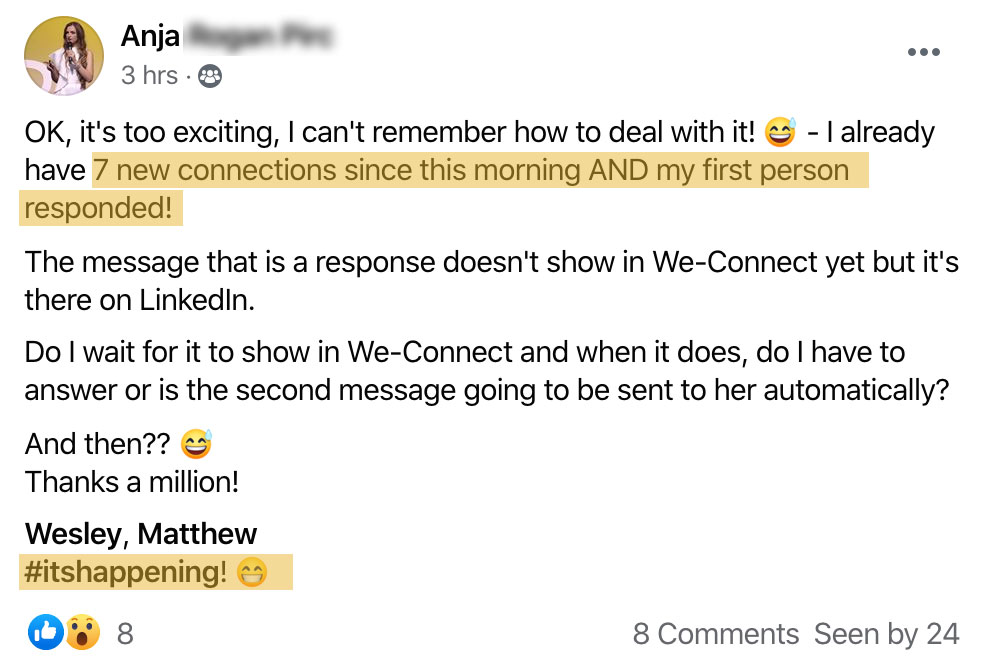The height and width of the screenshot is (668, 982).
Task: Click the highlighted word "responded!"
Action: coord(98,208)
